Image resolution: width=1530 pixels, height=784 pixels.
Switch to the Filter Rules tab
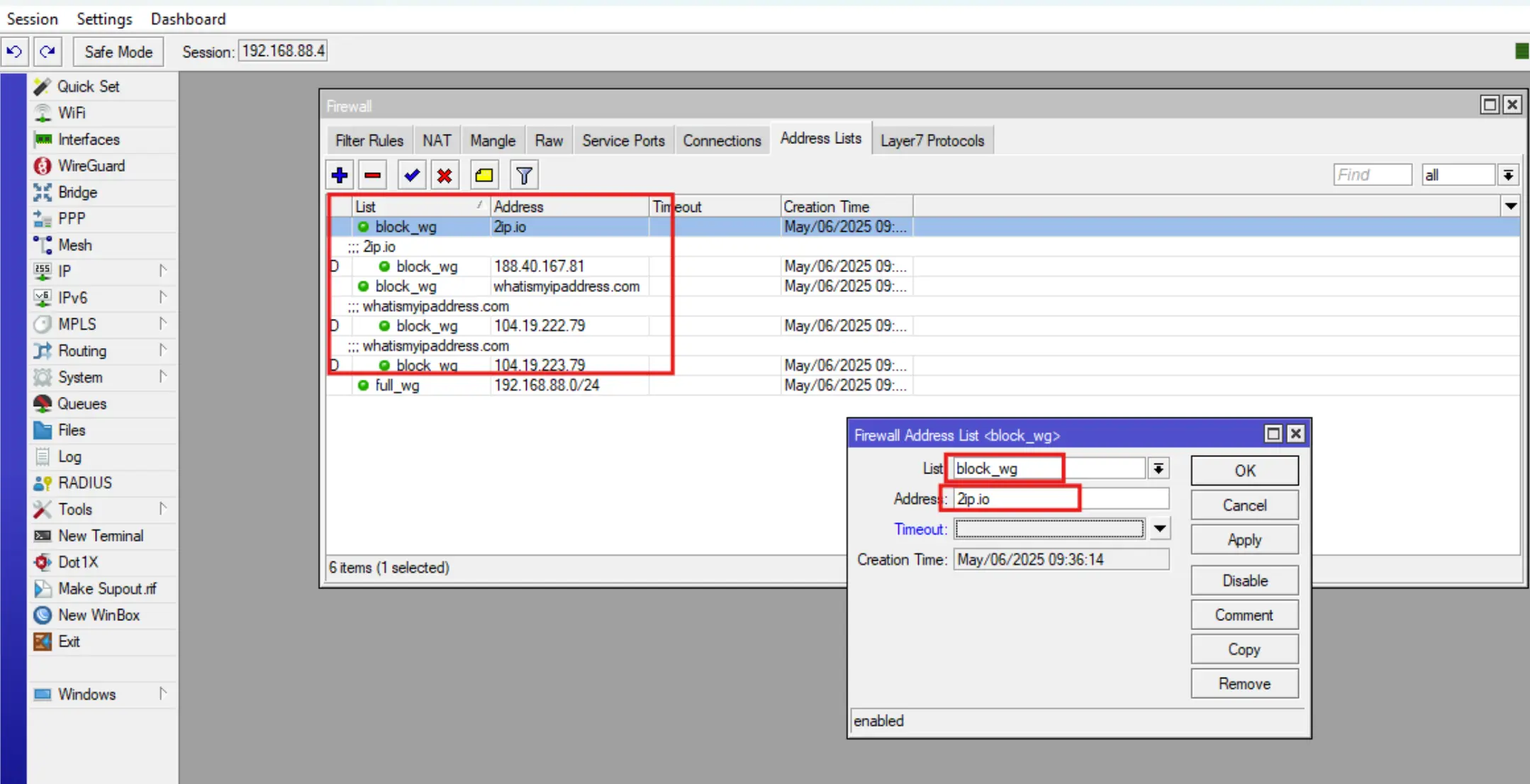coord(369,140)
